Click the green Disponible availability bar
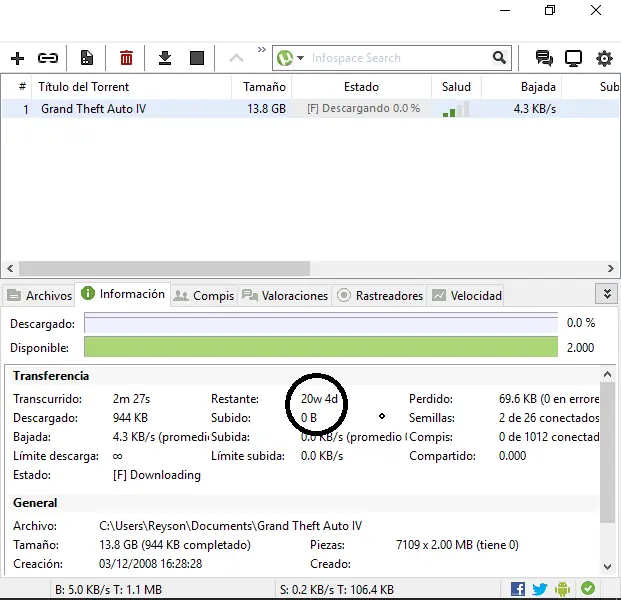The image size is (621, 600). click(321, 347)
